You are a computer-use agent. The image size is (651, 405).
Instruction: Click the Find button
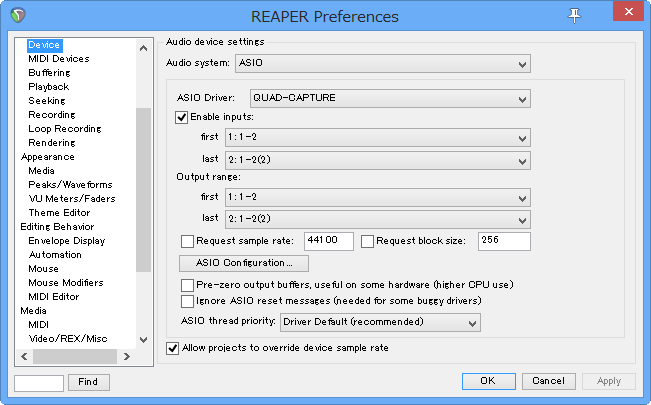88,382
